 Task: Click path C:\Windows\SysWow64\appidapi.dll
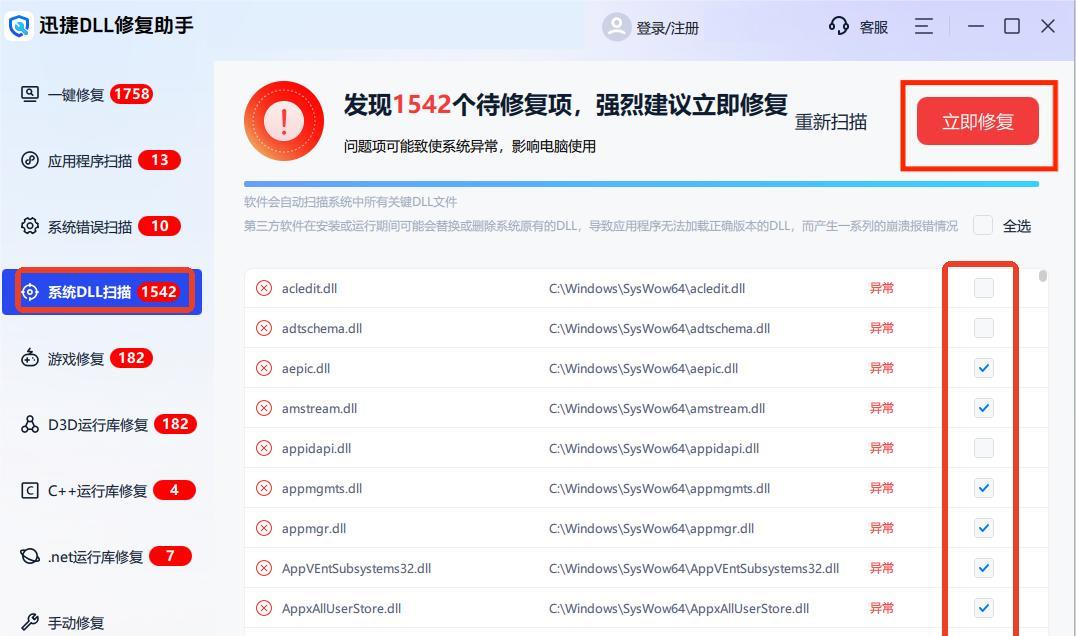pyautogui.click(x=654, y=449)
